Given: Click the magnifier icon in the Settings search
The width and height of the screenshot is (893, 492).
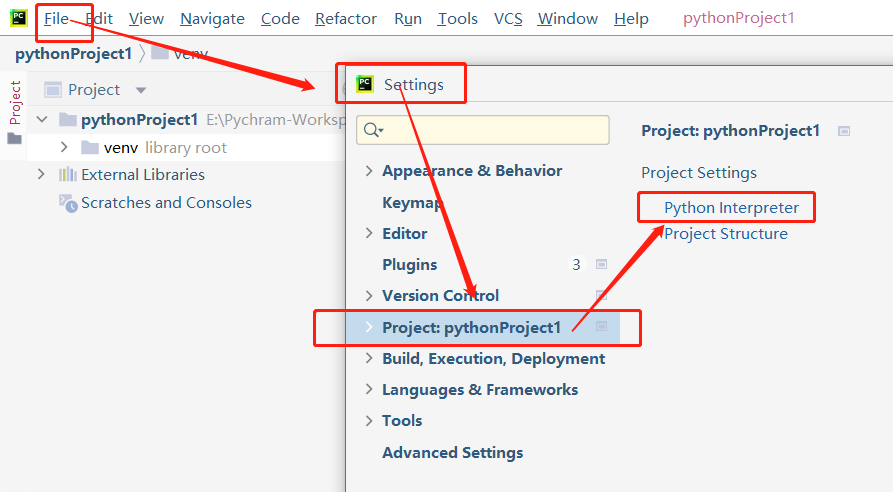Looking at the screenshot, I should (373, 130).
